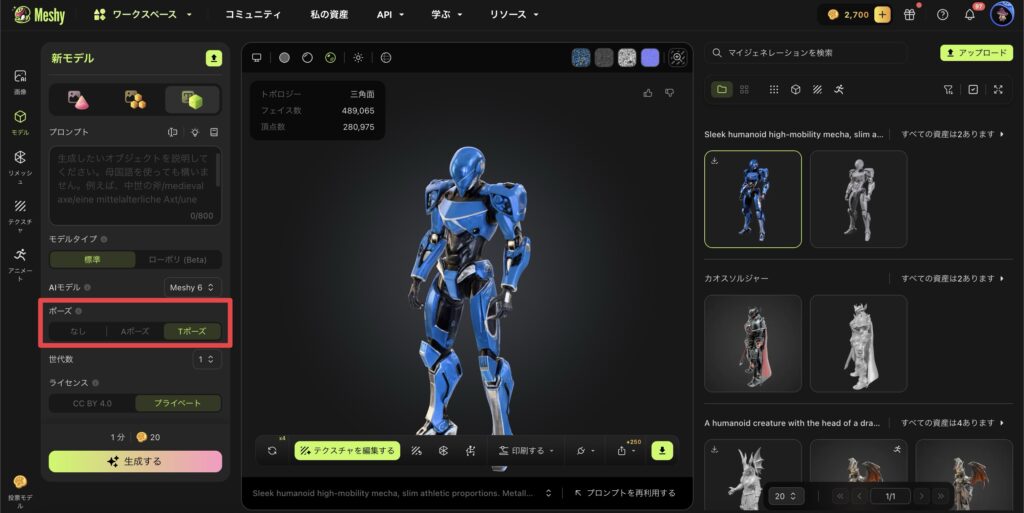Open the 世代数 count dropdown
The width and height of the screenshot is (1024, 513).
coord(207,359)
